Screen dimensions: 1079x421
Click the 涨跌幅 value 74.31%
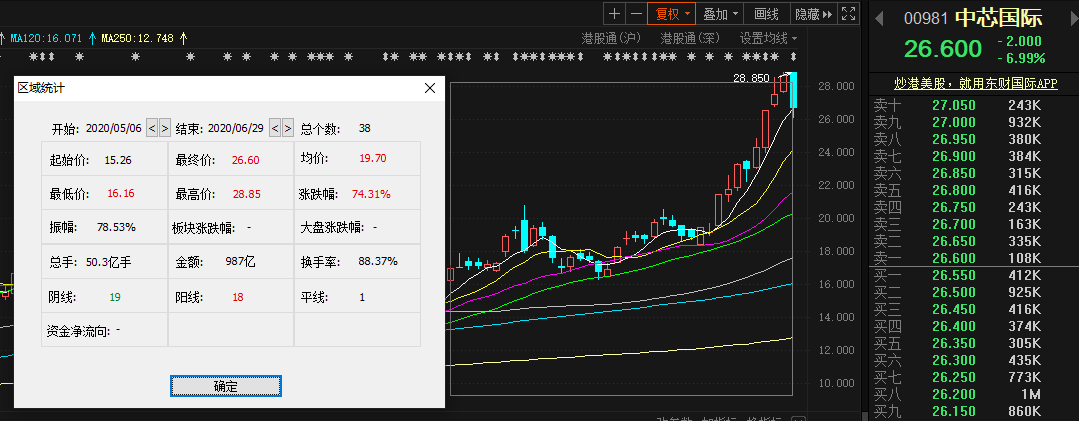pyautogui.click(x=371, y=193)
